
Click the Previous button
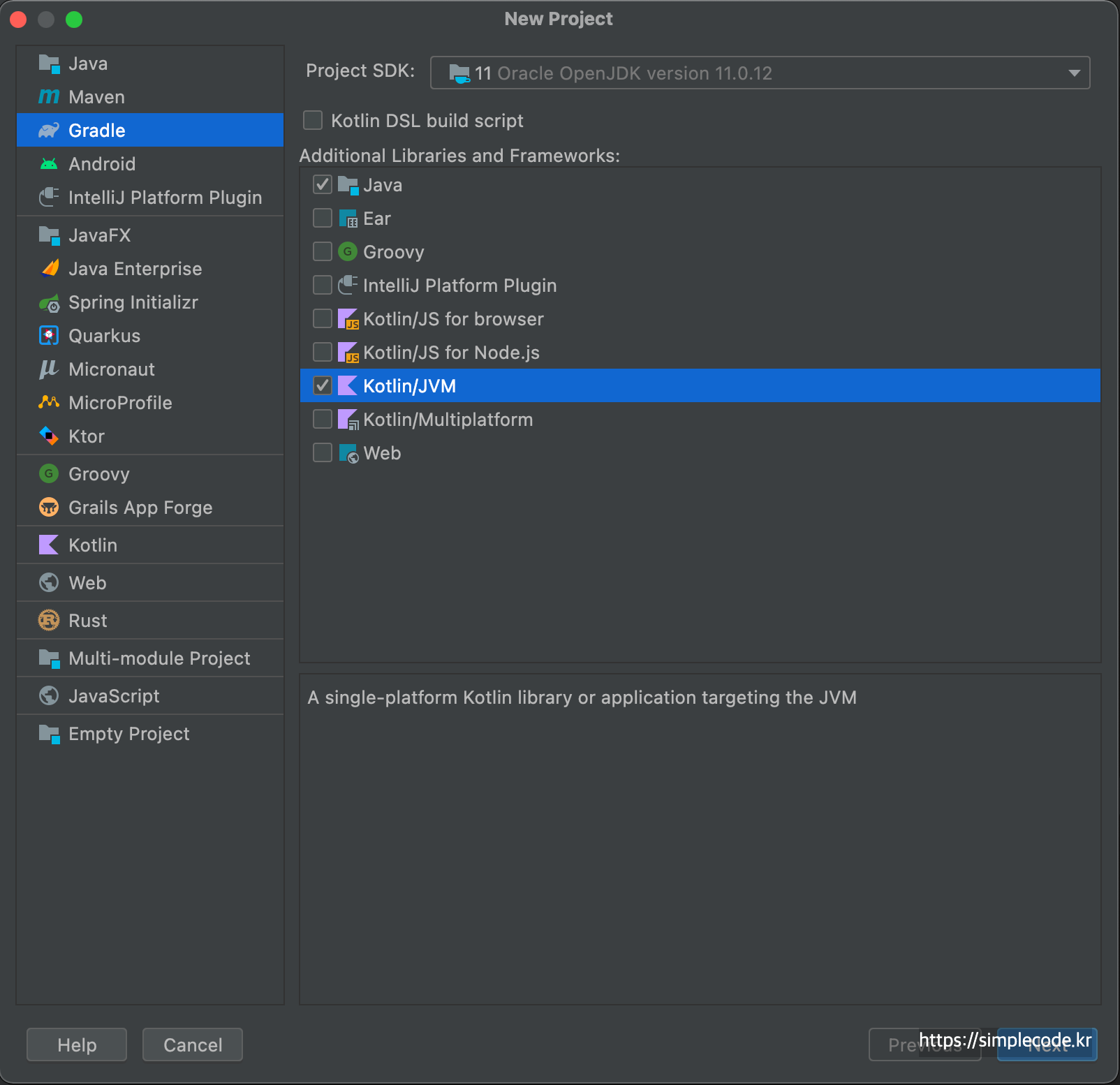point(925,1045)
